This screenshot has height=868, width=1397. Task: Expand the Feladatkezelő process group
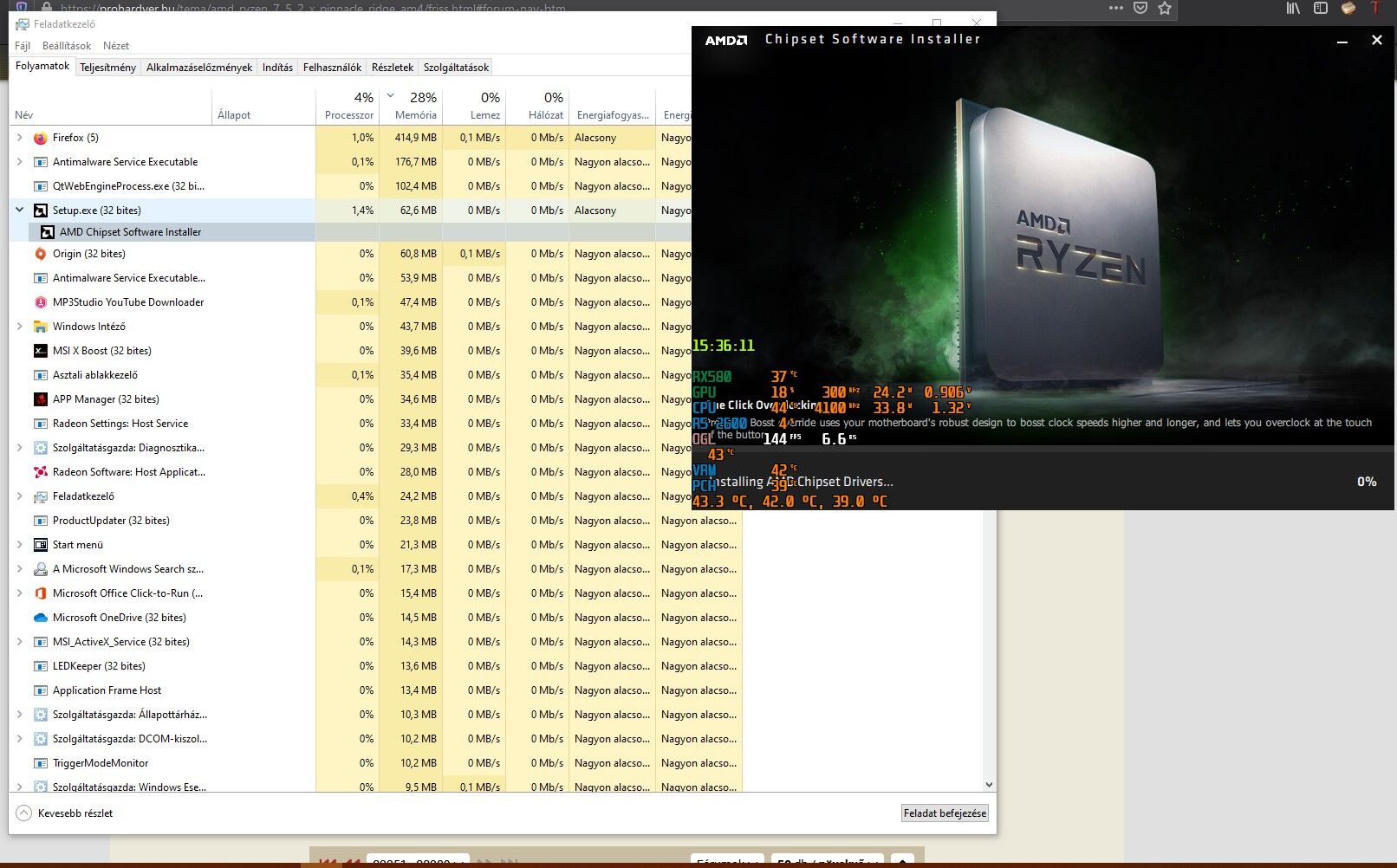coord(20,496)
